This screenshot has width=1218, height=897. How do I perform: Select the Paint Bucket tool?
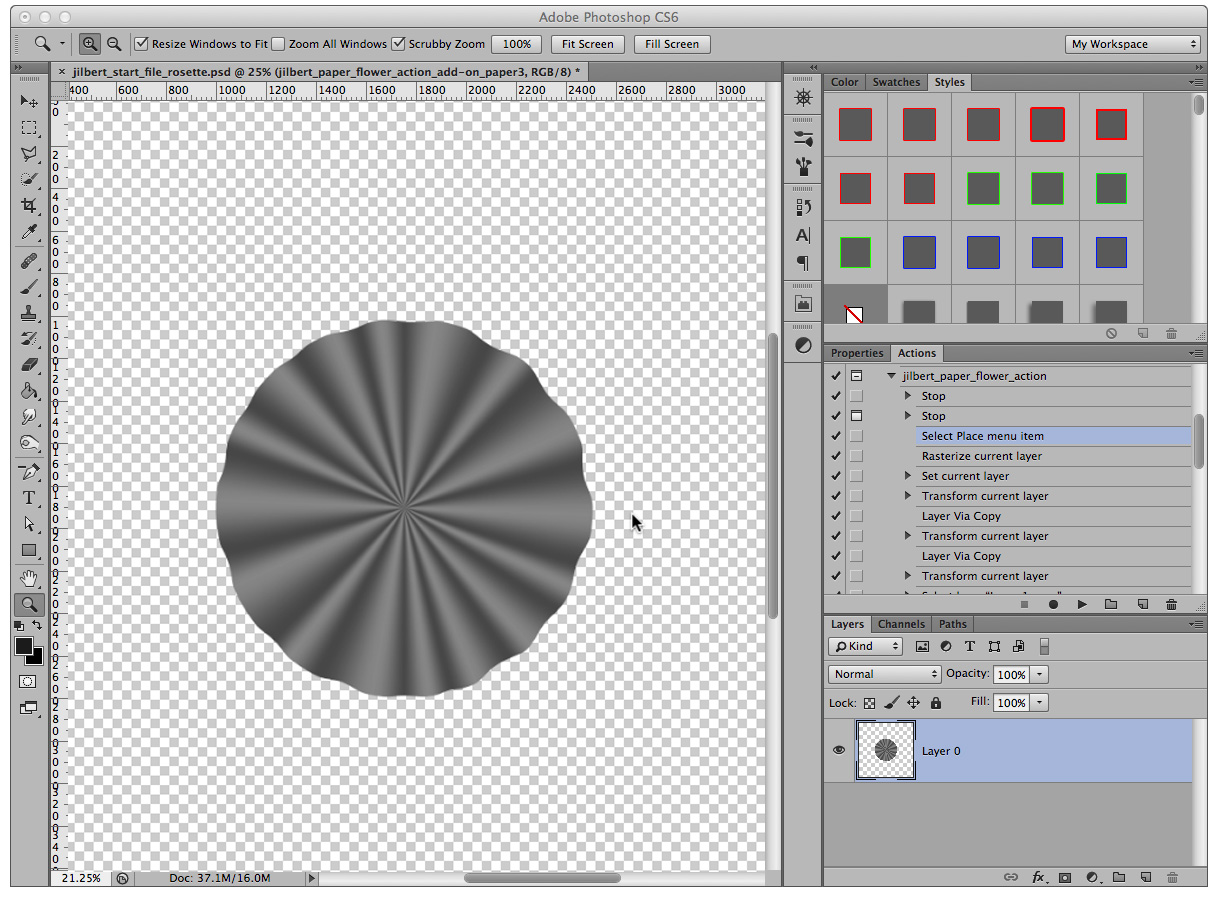(x=29, y=391)
